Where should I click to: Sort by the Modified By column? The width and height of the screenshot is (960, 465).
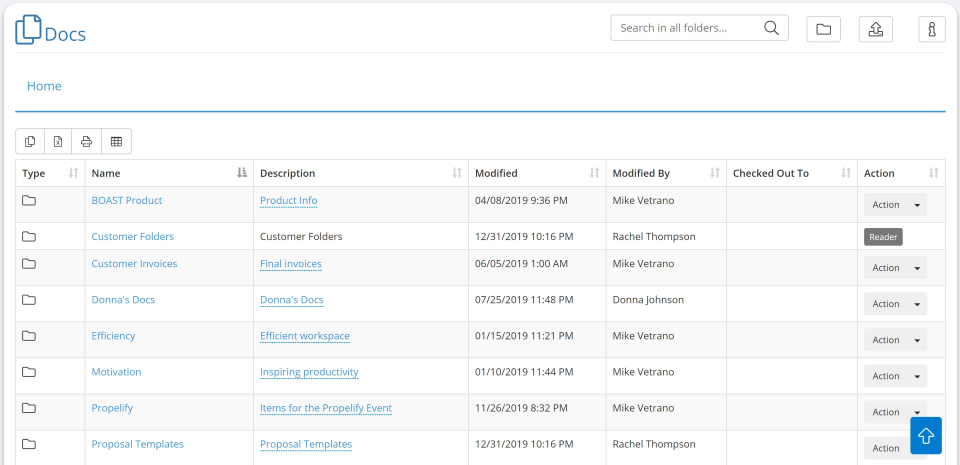point(665,173)
